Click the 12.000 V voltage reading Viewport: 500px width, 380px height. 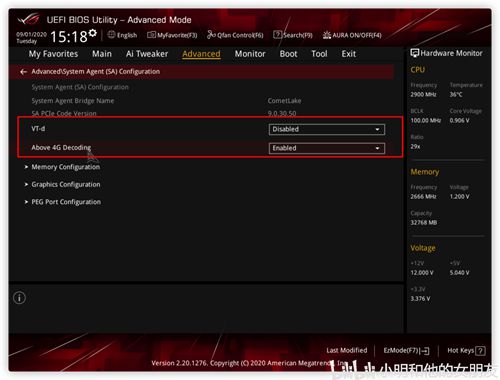pyautogui.click(x=422, y=273)
